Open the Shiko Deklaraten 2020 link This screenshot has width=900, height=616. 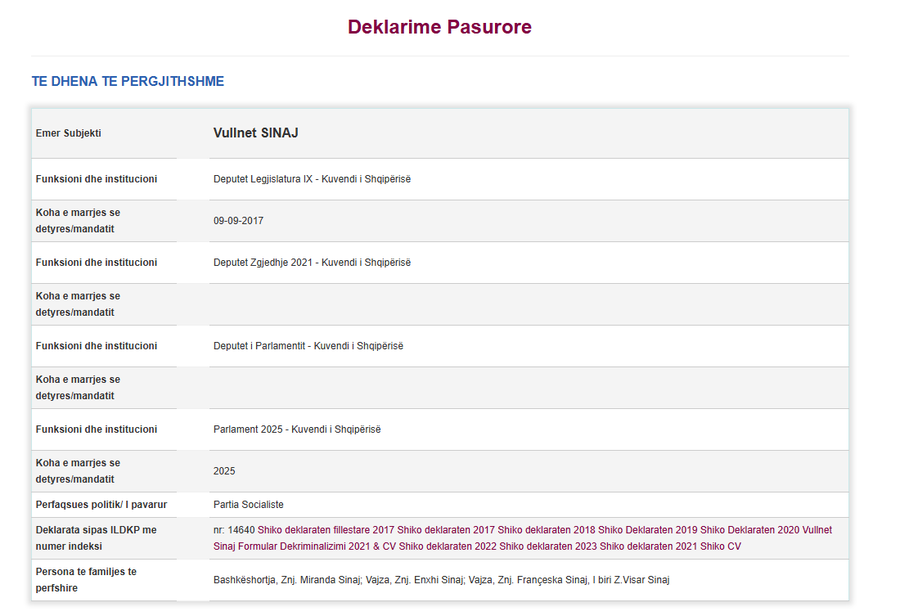pos(749,530)
